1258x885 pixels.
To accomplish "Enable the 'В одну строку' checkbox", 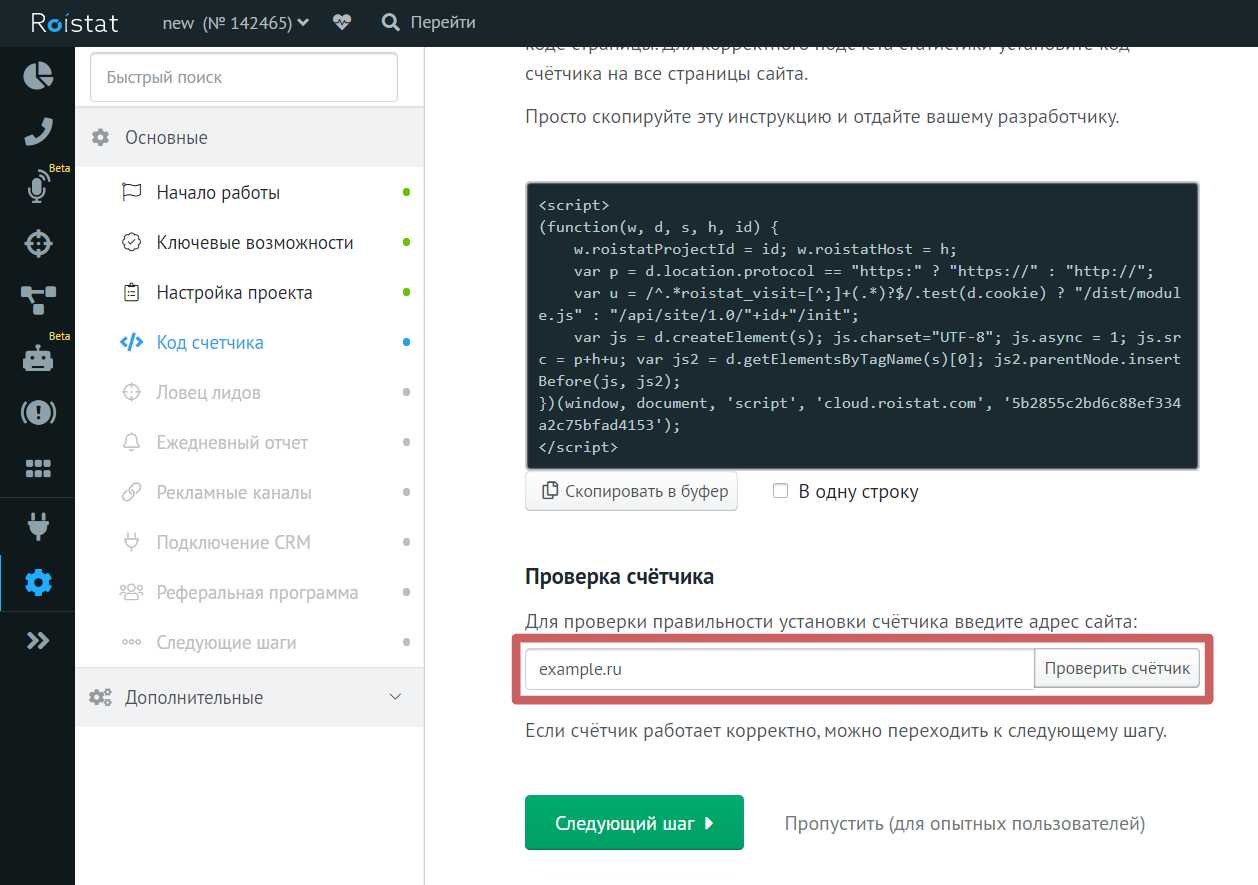I will (781, 491).
